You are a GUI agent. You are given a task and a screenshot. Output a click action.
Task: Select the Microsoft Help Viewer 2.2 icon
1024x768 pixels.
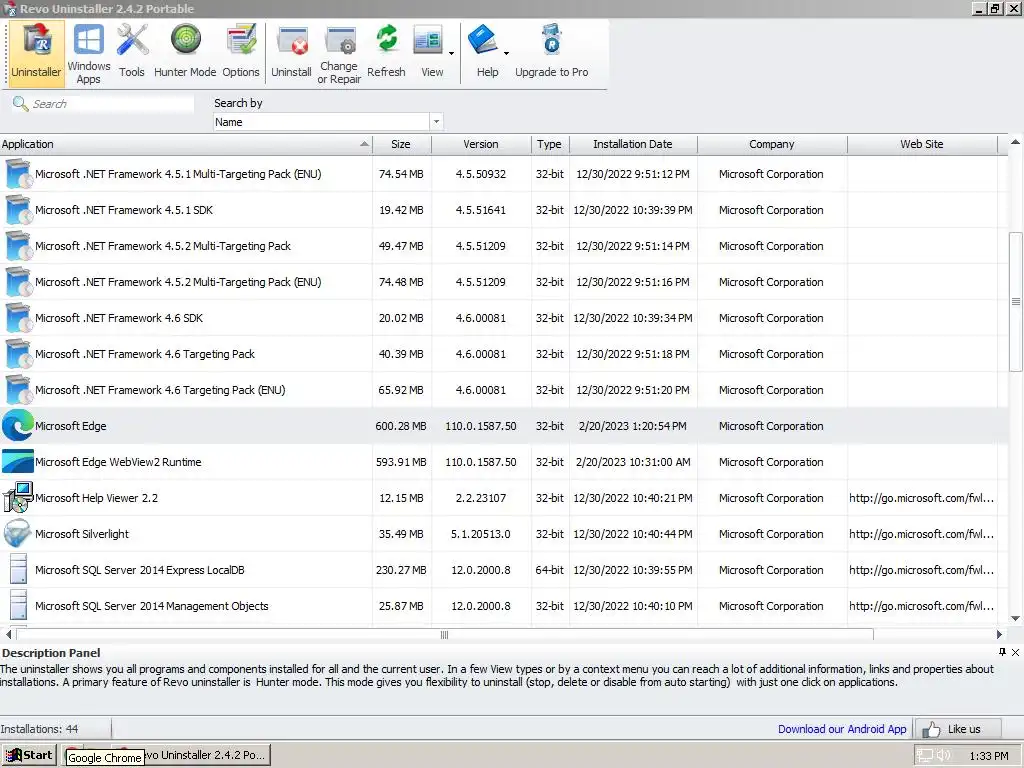click(18, 498)
